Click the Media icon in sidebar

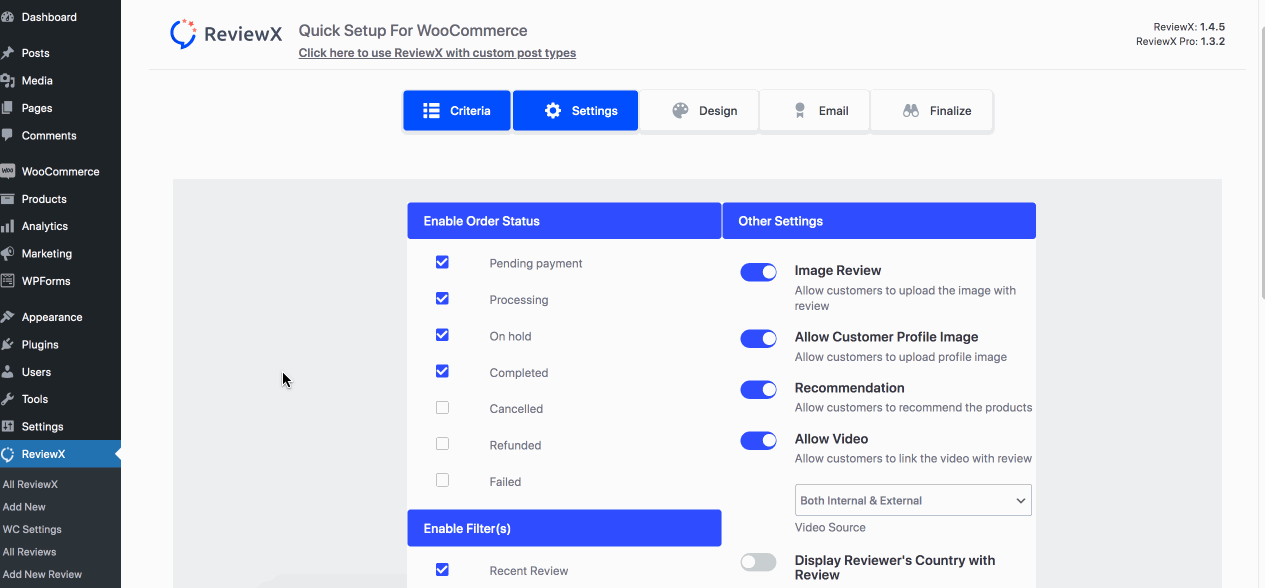point(7,80)
